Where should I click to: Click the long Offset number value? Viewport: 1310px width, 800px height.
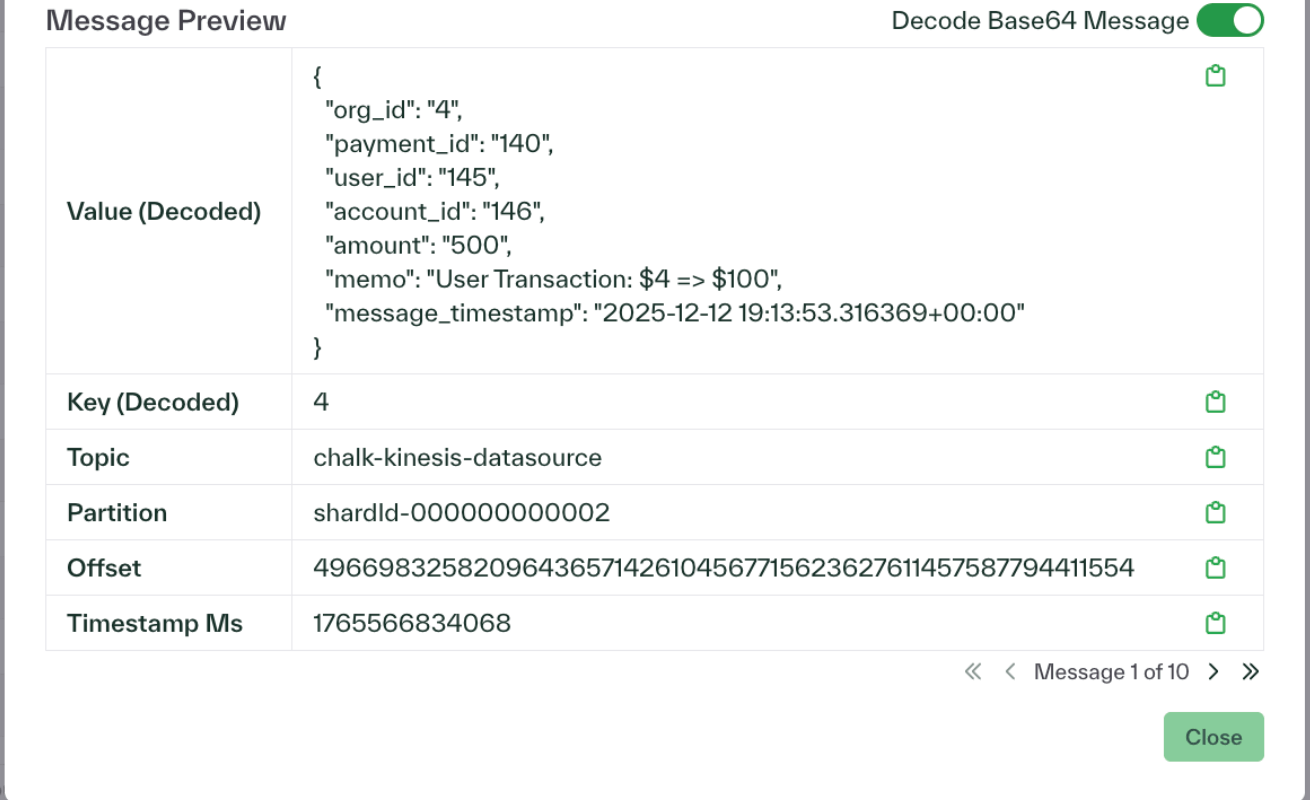tap(723, 568)
